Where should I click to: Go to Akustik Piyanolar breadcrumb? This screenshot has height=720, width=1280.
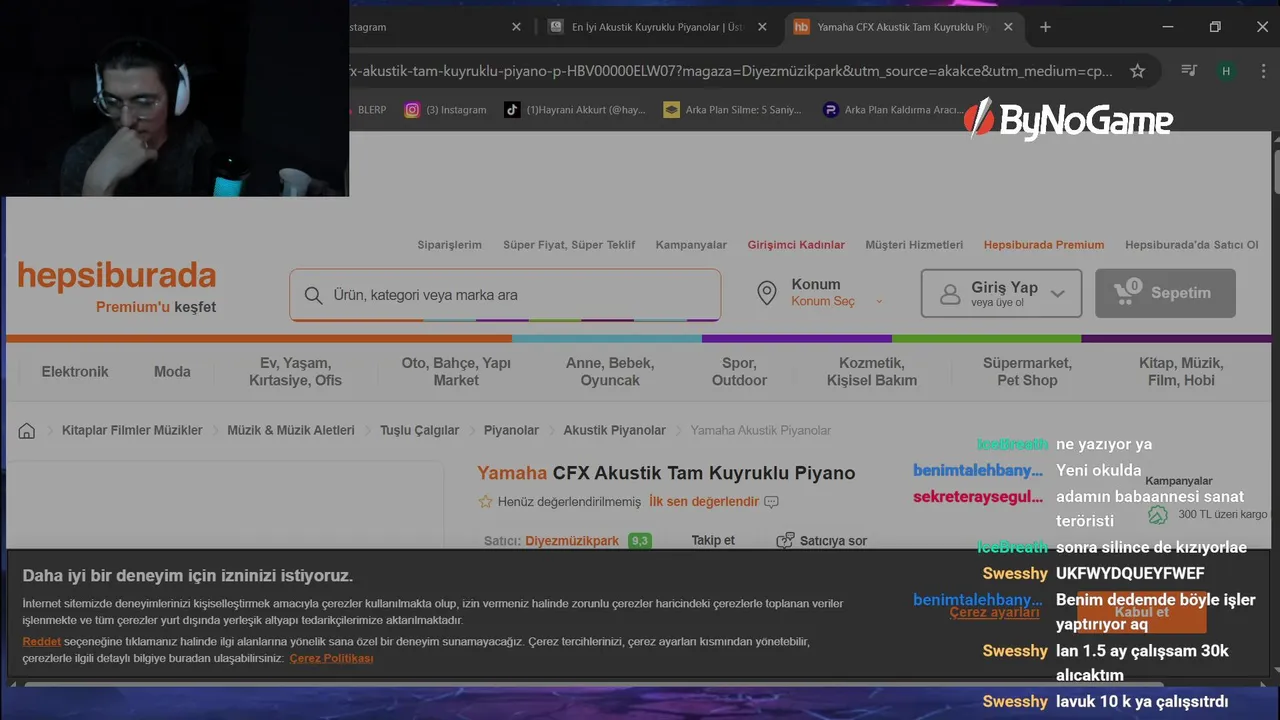pyautogui.click(x=614, y=430)
